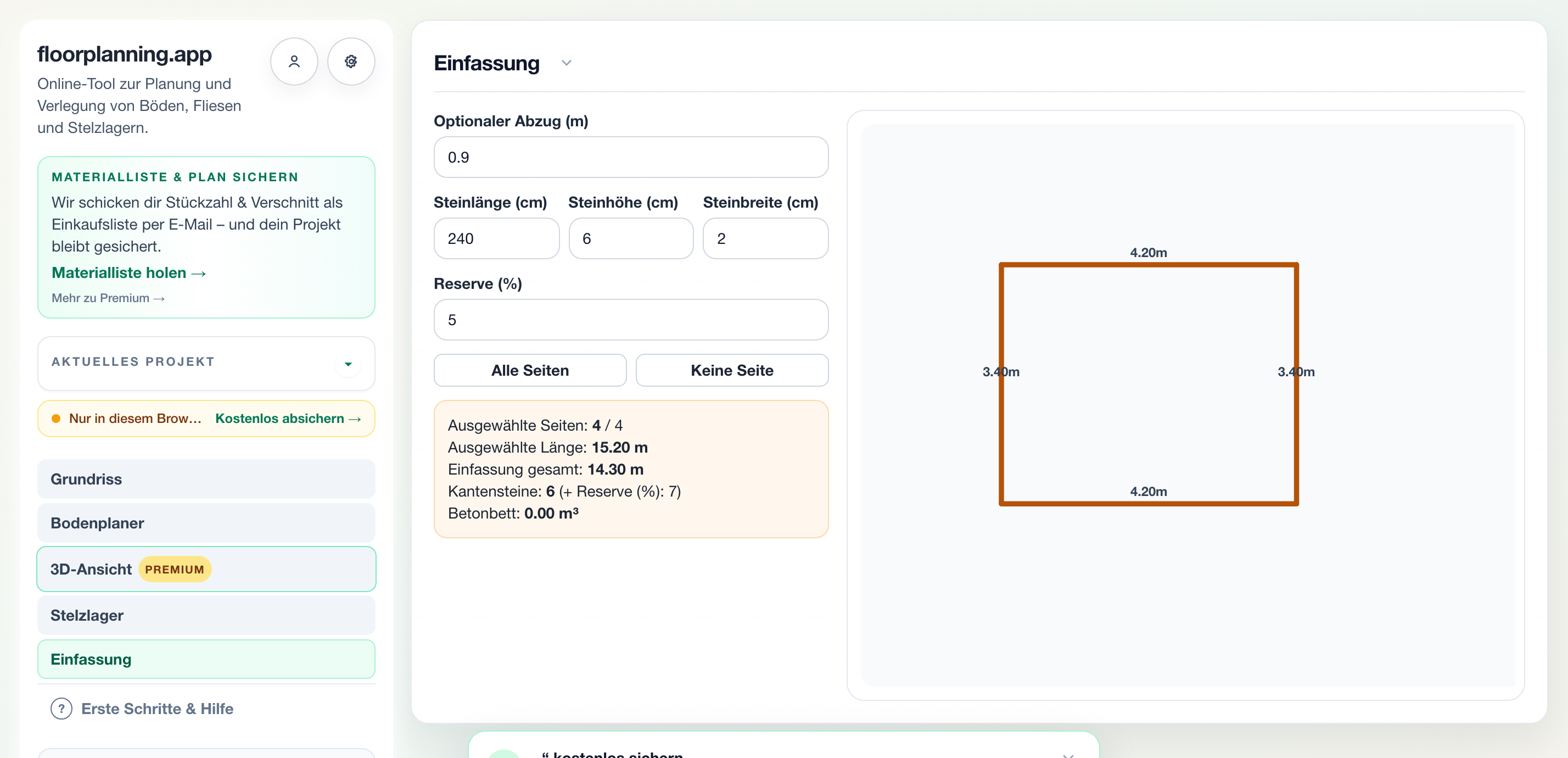Viewport: 1568px width, 758px height.
Task: Click the Kantensteine 6 result line
Action: point(564,492)
